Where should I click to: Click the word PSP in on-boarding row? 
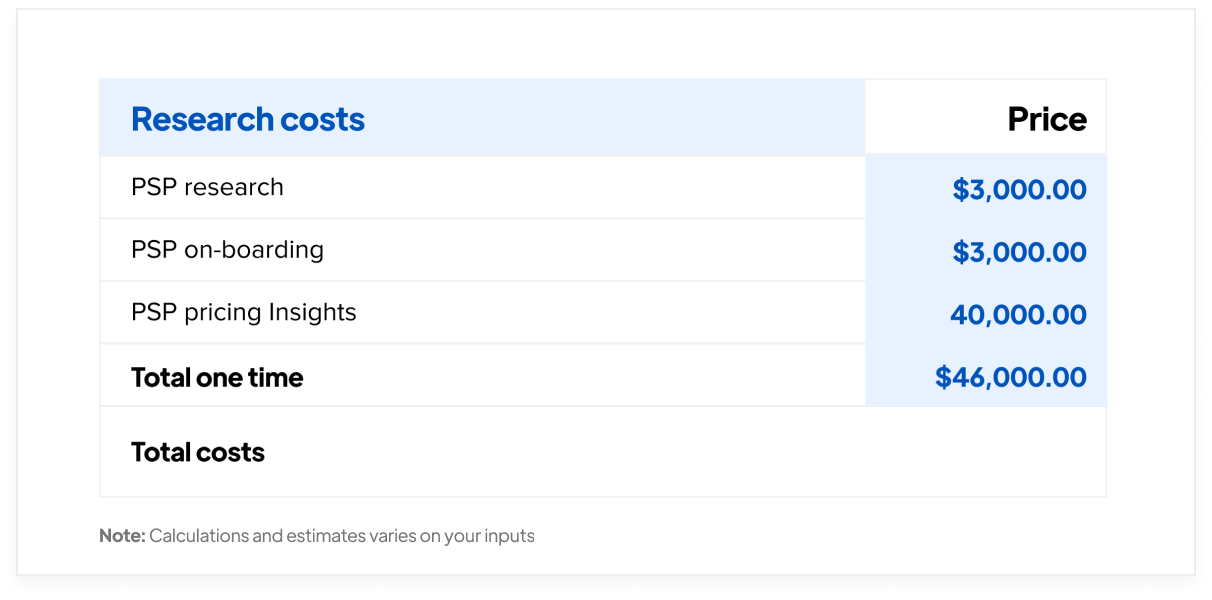tap(154, 250)
